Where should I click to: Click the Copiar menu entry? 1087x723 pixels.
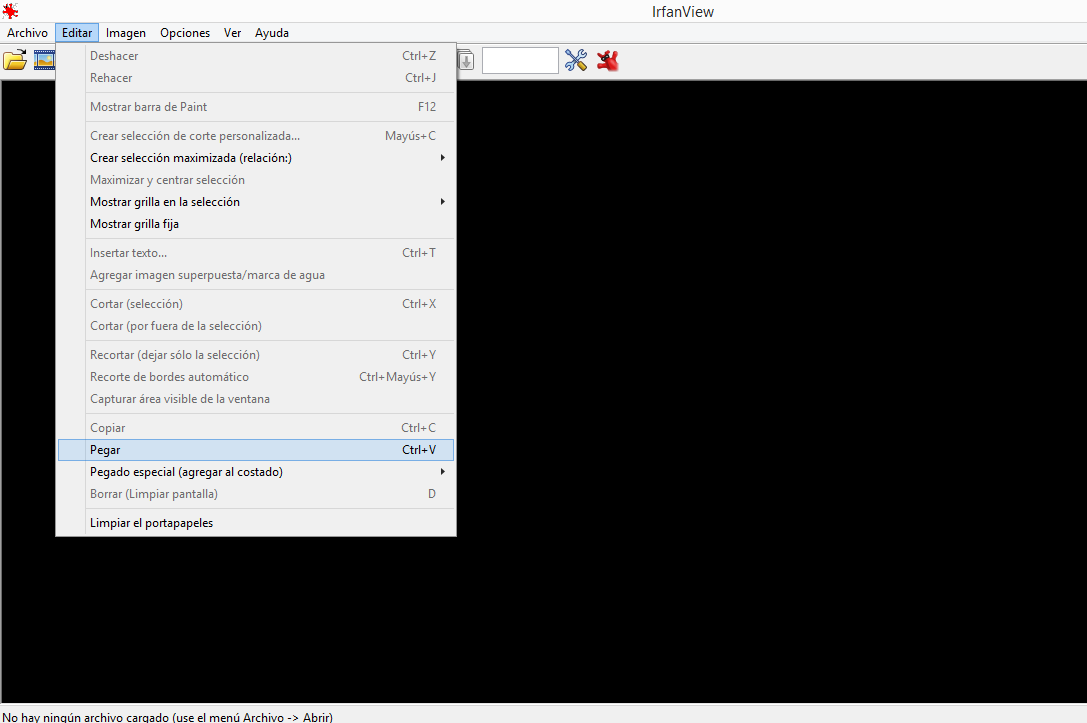(256, 428)
